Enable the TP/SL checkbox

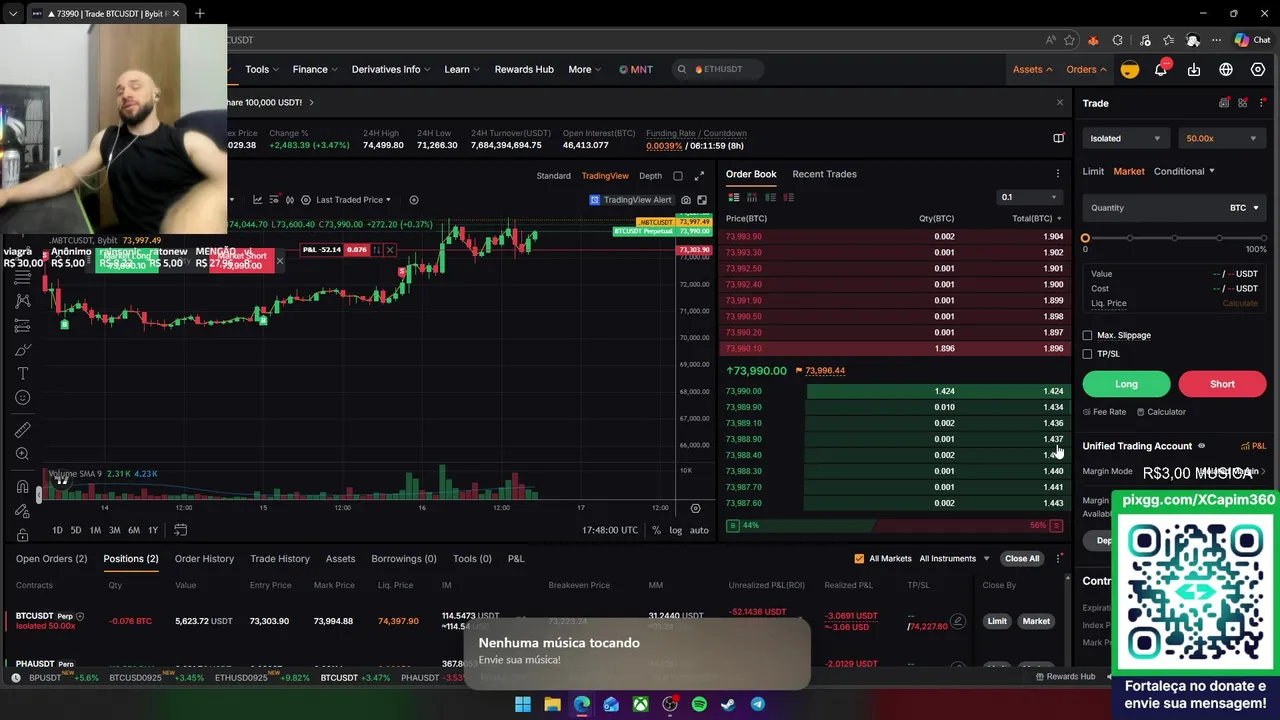tap(1088, 354)
